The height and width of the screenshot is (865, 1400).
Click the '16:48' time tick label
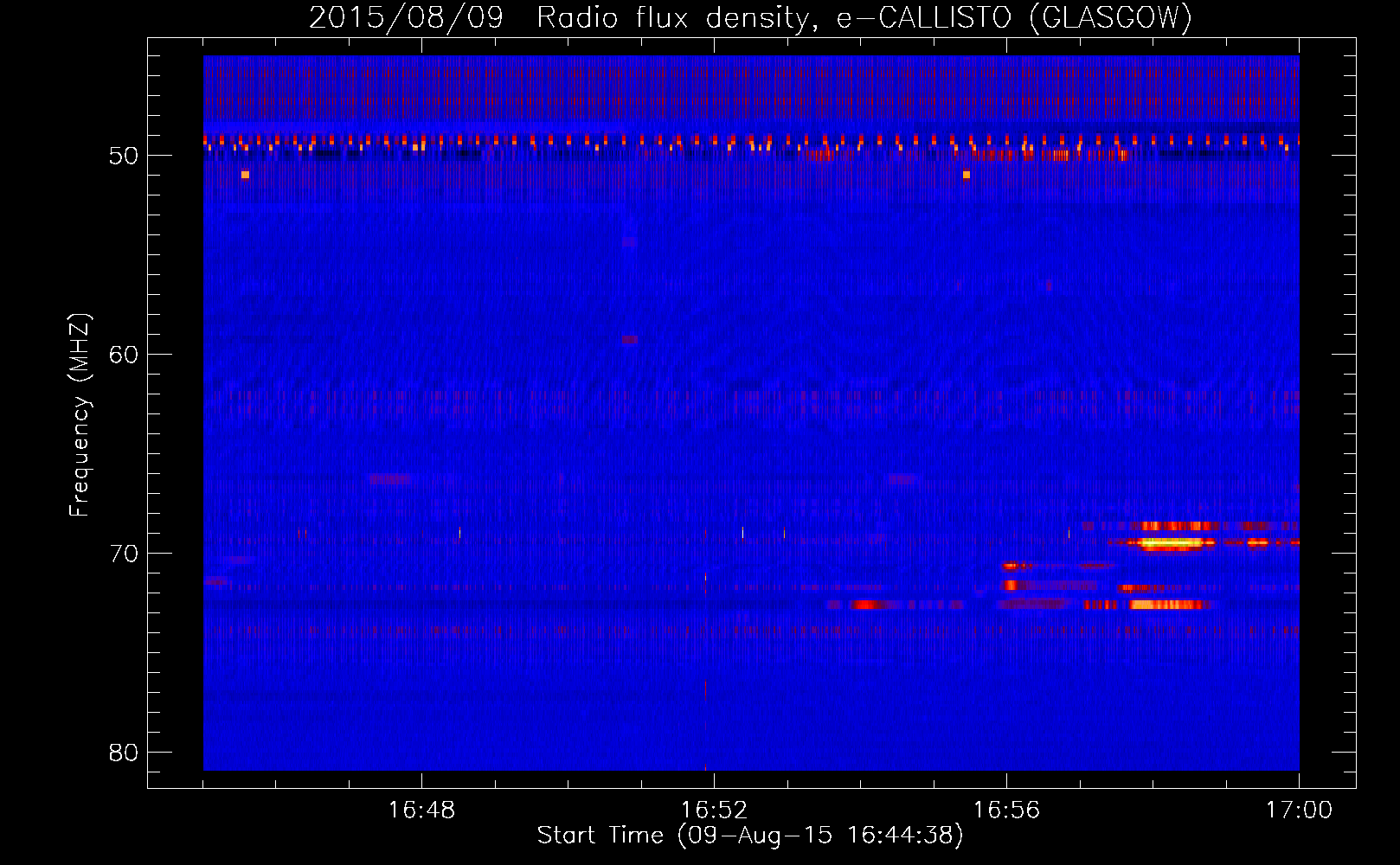(x=421, y=811)
